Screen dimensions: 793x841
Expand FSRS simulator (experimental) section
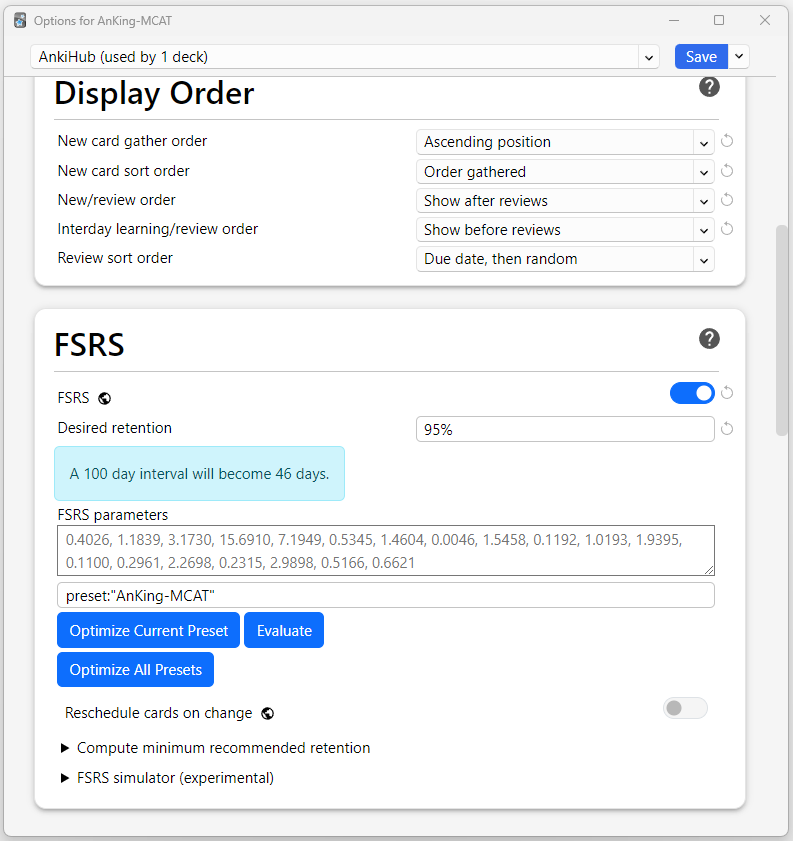coord(167,778)
